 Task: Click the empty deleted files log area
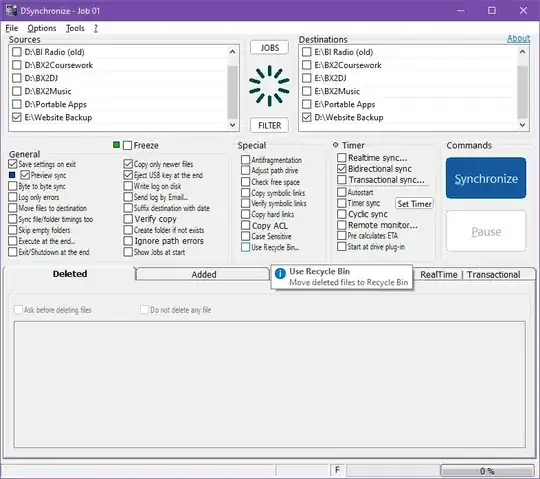click(x=270, y=384)
